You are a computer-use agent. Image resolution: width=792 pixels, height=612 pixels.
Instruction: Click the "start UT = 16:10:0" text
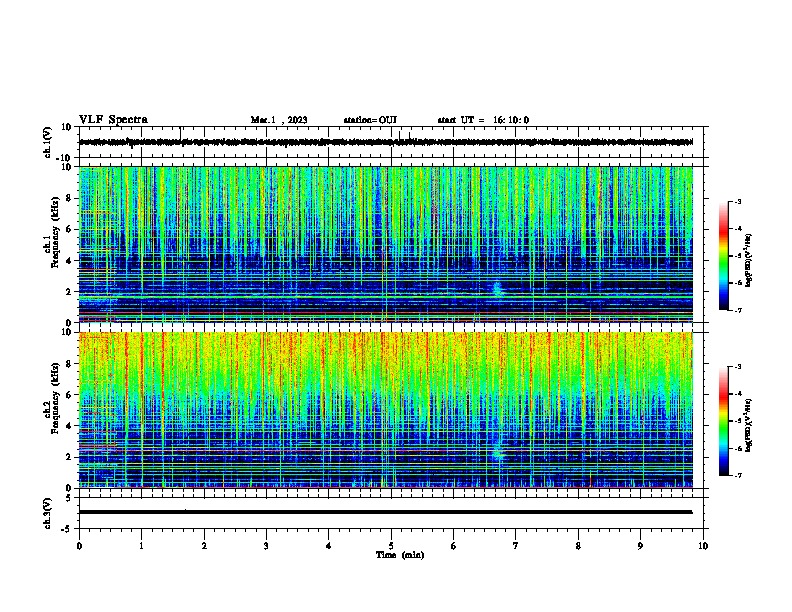click(483, 120)
